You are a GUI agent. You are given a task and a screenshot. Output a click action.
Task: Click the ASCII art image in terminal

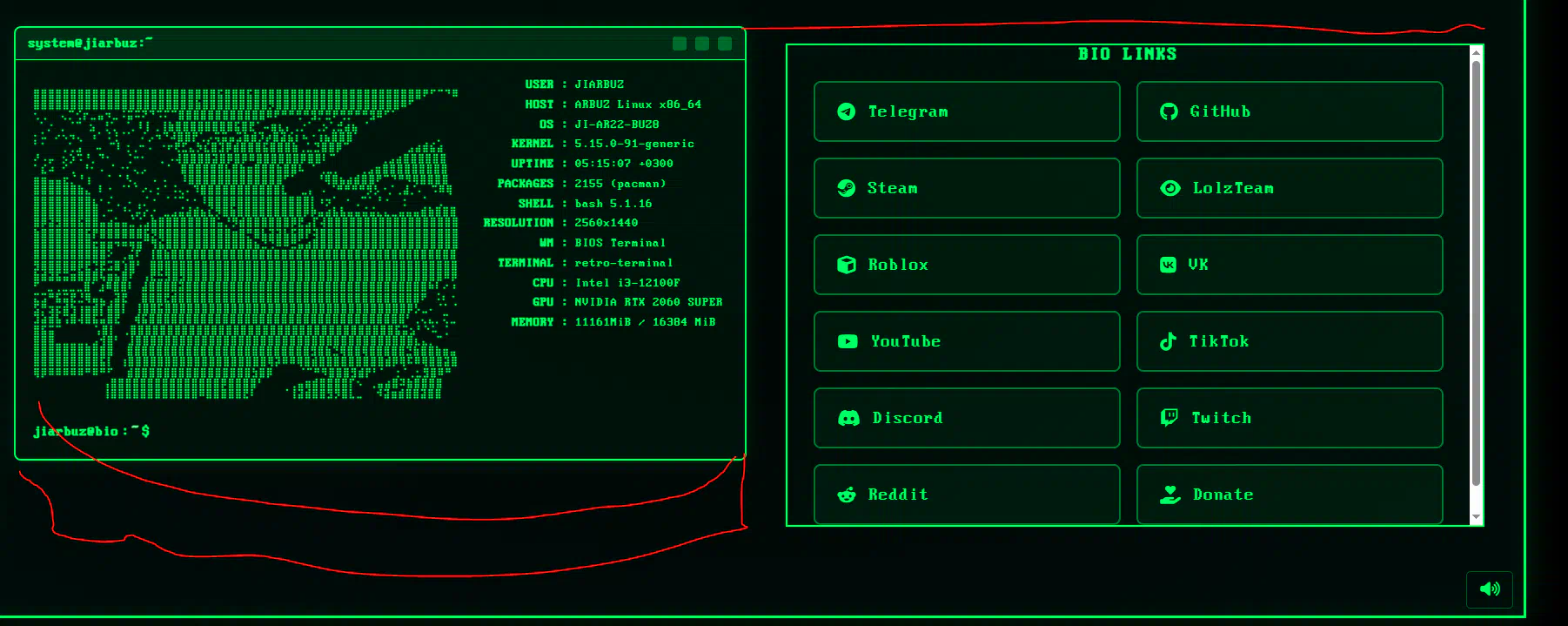point(245,244)
